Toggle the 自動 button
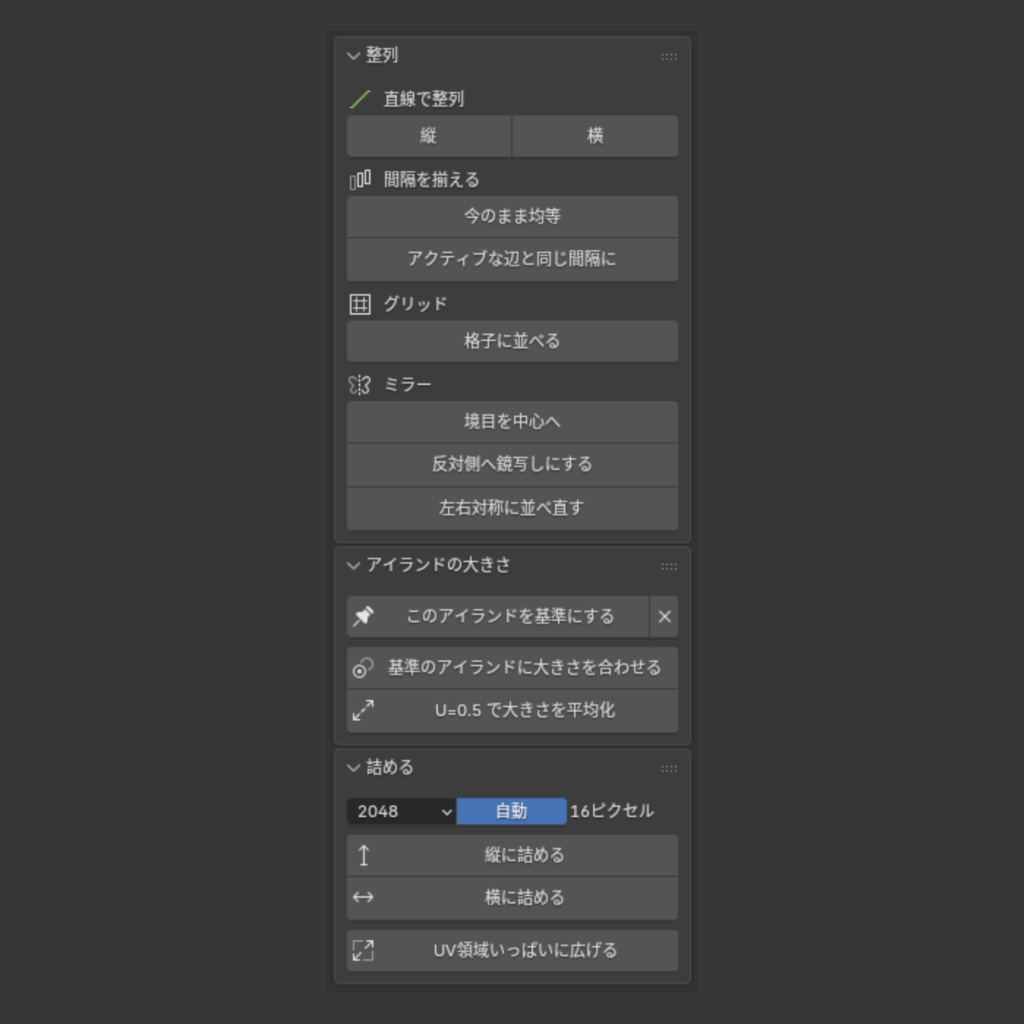This screenshot has height=1024, width=1024. [x=511, y=811]
